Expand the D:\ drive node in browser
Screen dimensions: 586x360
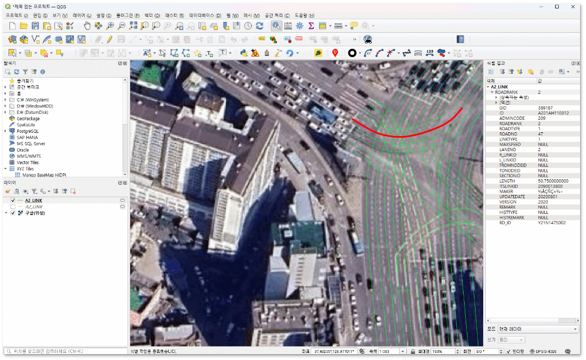pyautogui.click(x=6, y=106)
